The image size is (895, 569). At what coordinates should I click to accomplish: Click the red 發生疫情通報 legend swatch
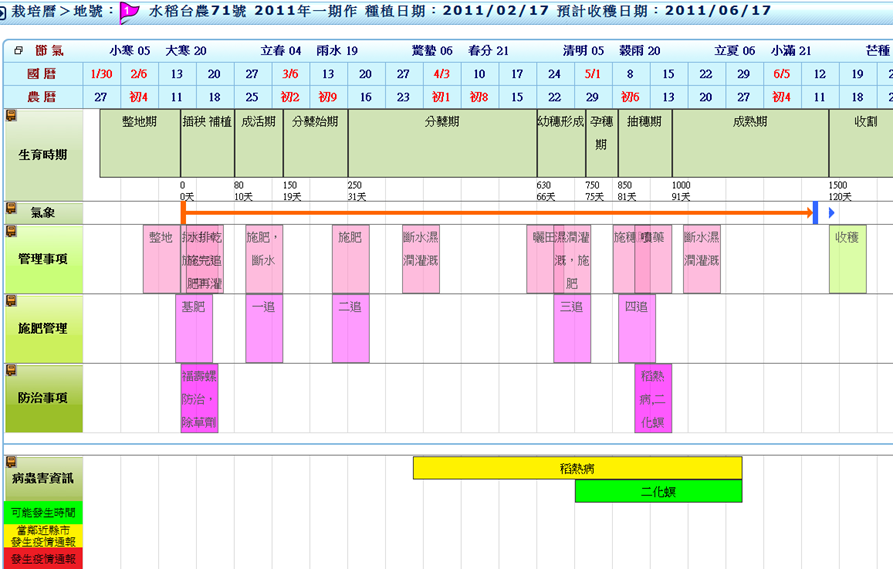click(x=43, y=558)
